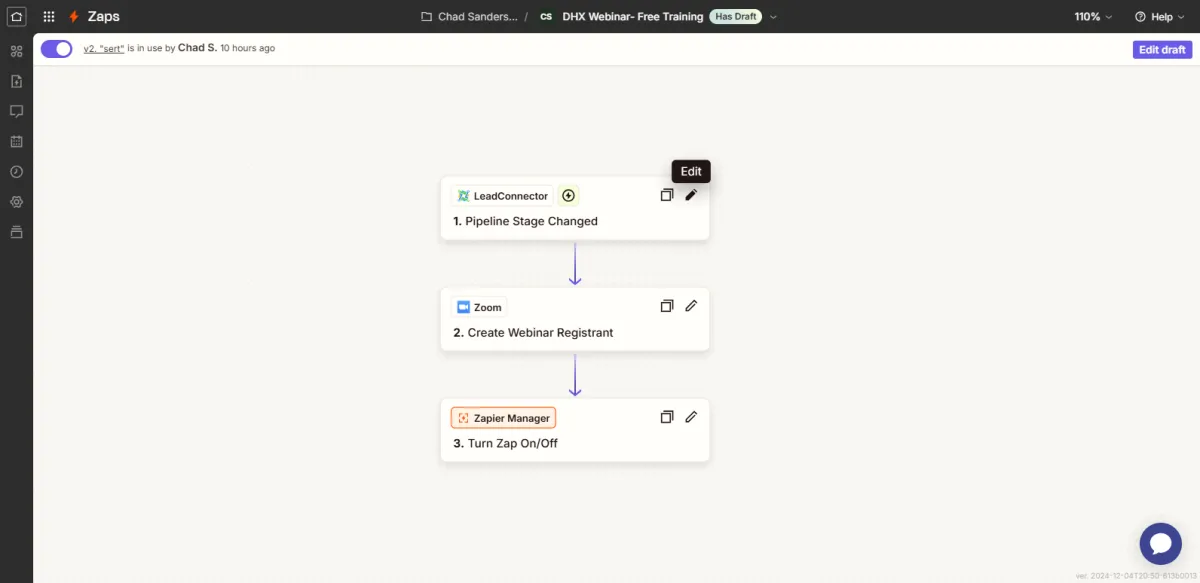
Task: Turn off the Zap on/off switch
Action: (57, 49)
